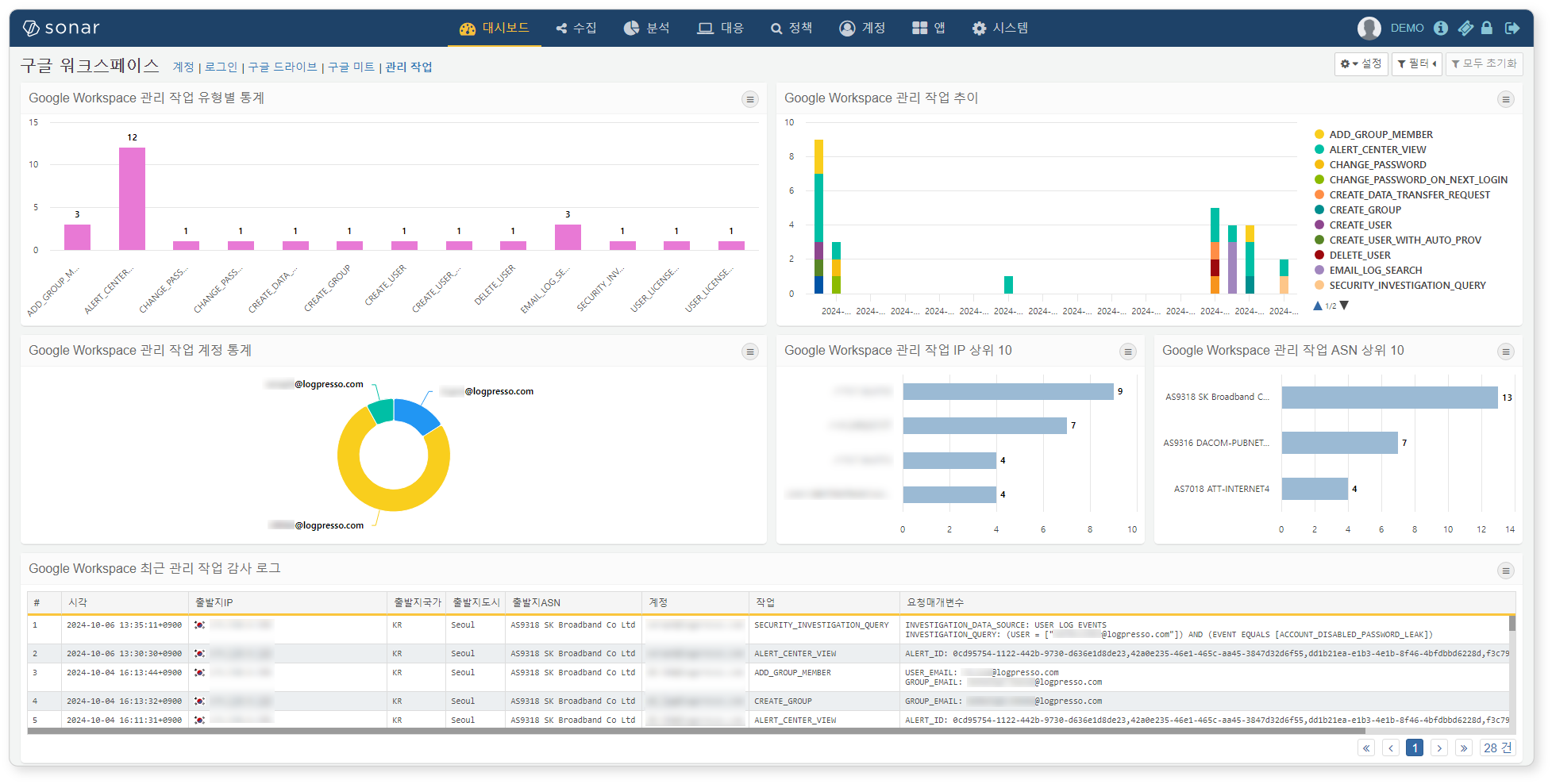Go to previous page of log table

(1391, 747)
